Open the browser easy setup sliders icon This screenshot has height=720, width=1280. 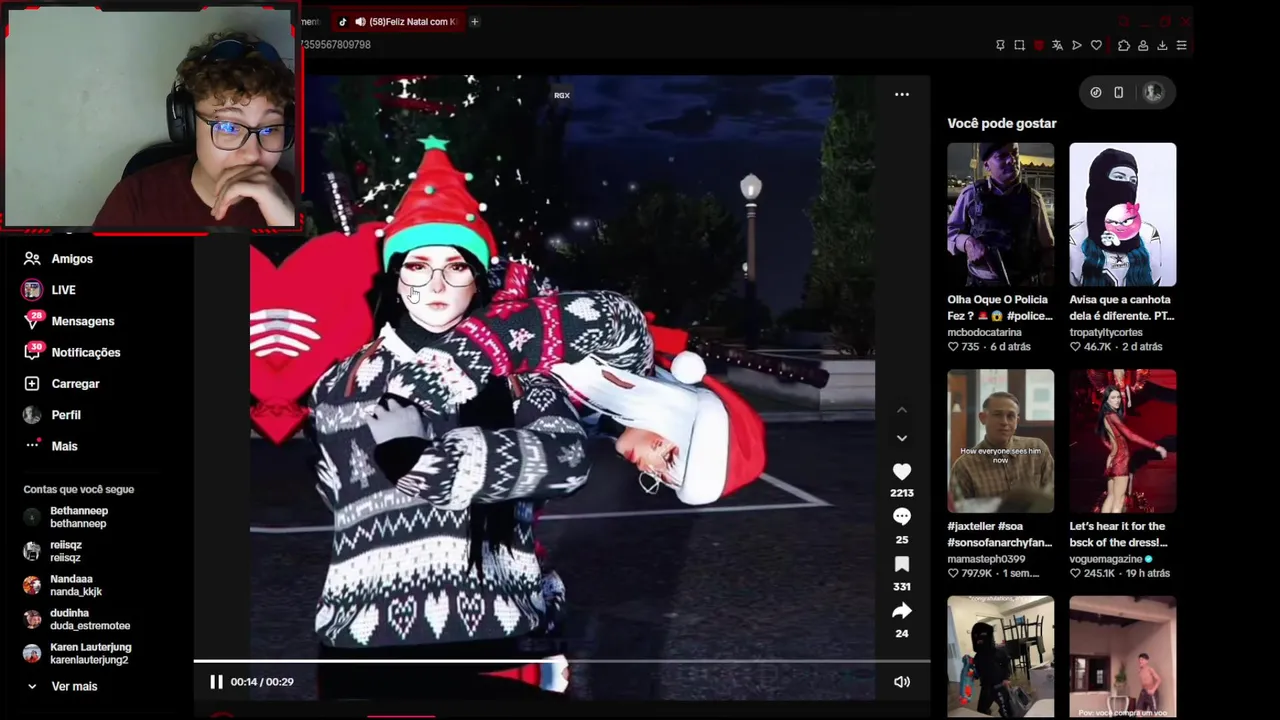click(1181, 45)
